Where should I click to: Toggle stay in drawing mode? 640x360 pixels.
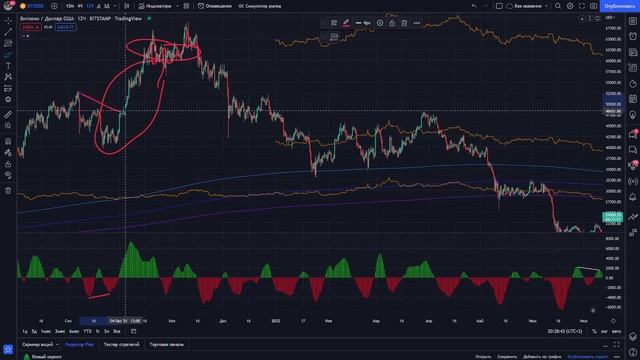click(x=8, y=153)
